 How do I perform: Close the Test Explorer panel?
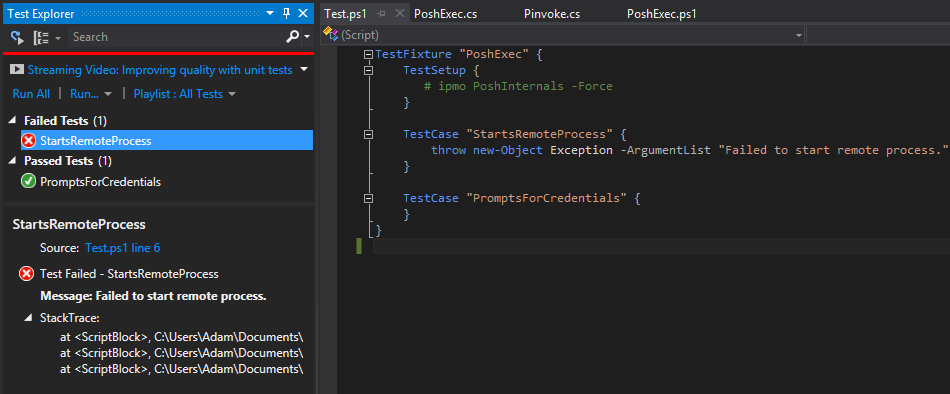[302, 13]
